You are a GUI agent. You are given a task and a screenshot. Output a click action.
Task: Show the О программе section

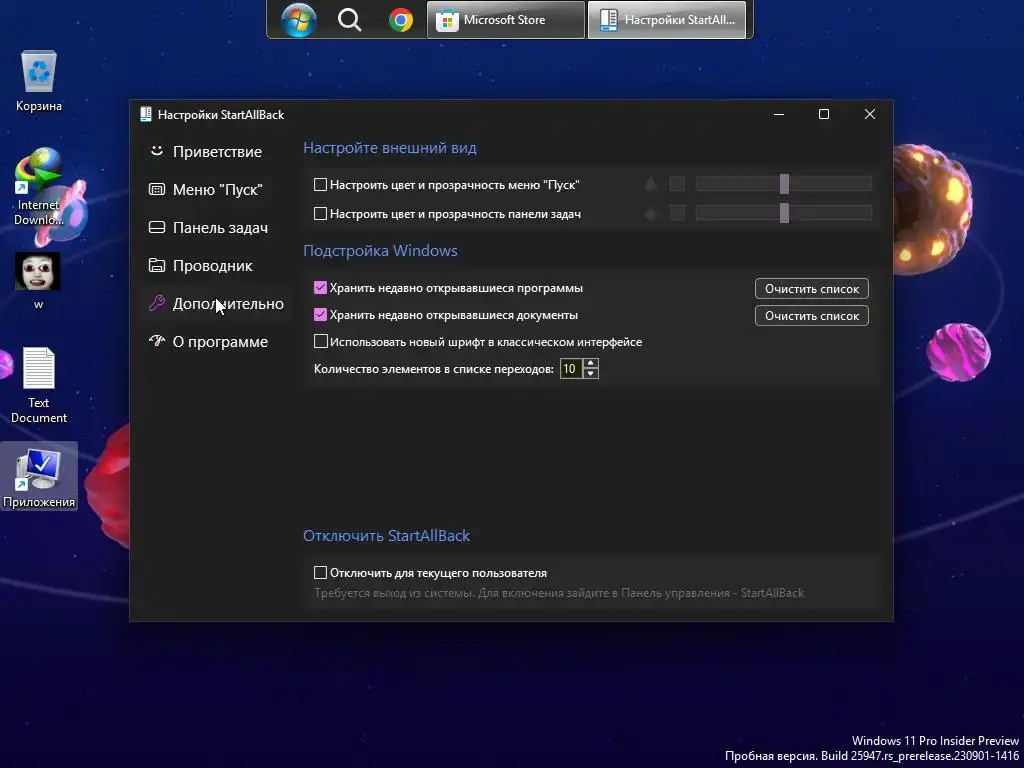(217, 342)
